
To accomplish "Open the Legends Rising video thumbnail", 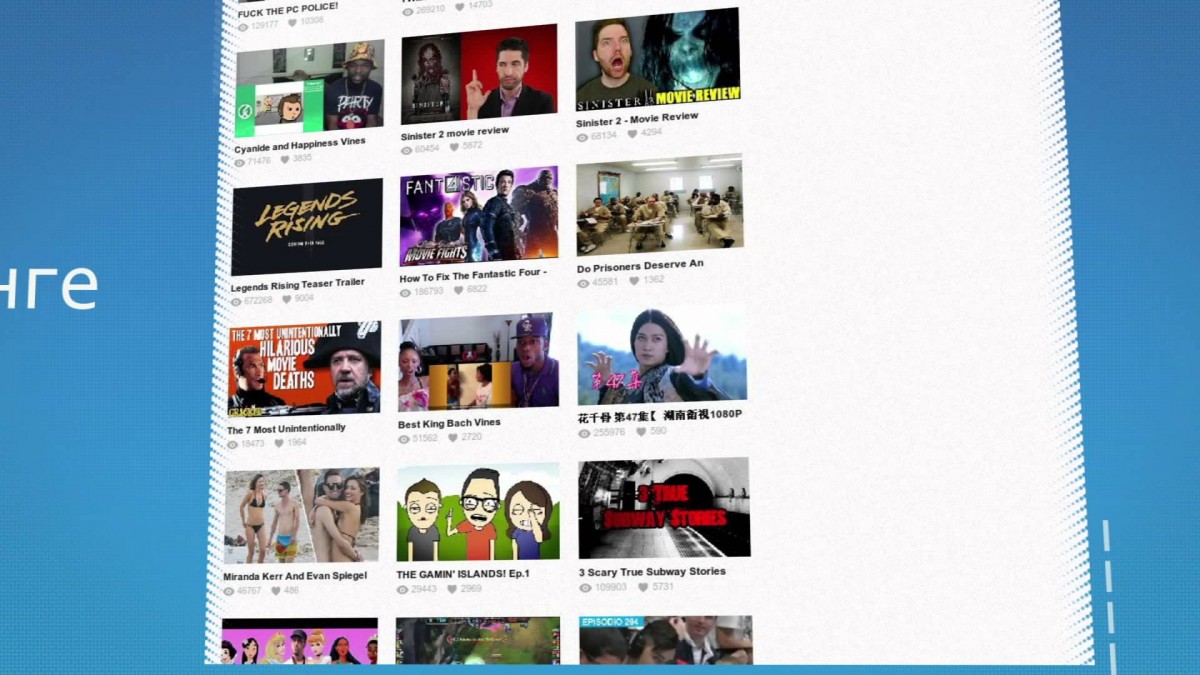I will tap(307, 226).
